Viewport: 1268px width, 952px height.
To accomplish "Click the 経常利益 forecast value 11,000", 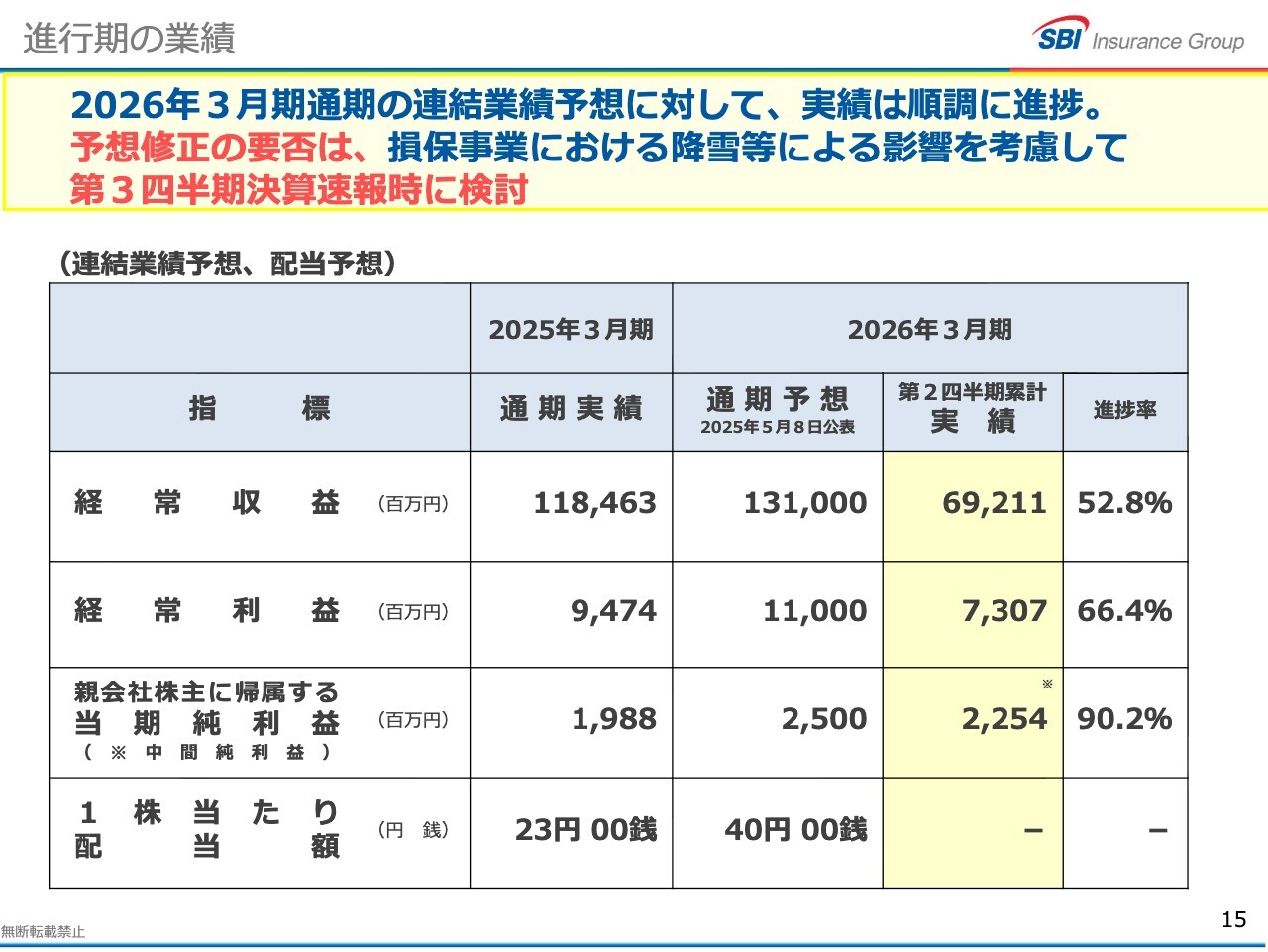I will click(x=814, y=611).
